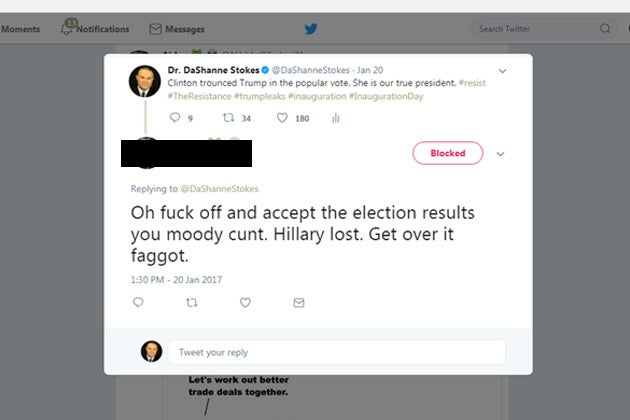Open the Messages tab
Screen dimensions: 630x420
point(177,29)
